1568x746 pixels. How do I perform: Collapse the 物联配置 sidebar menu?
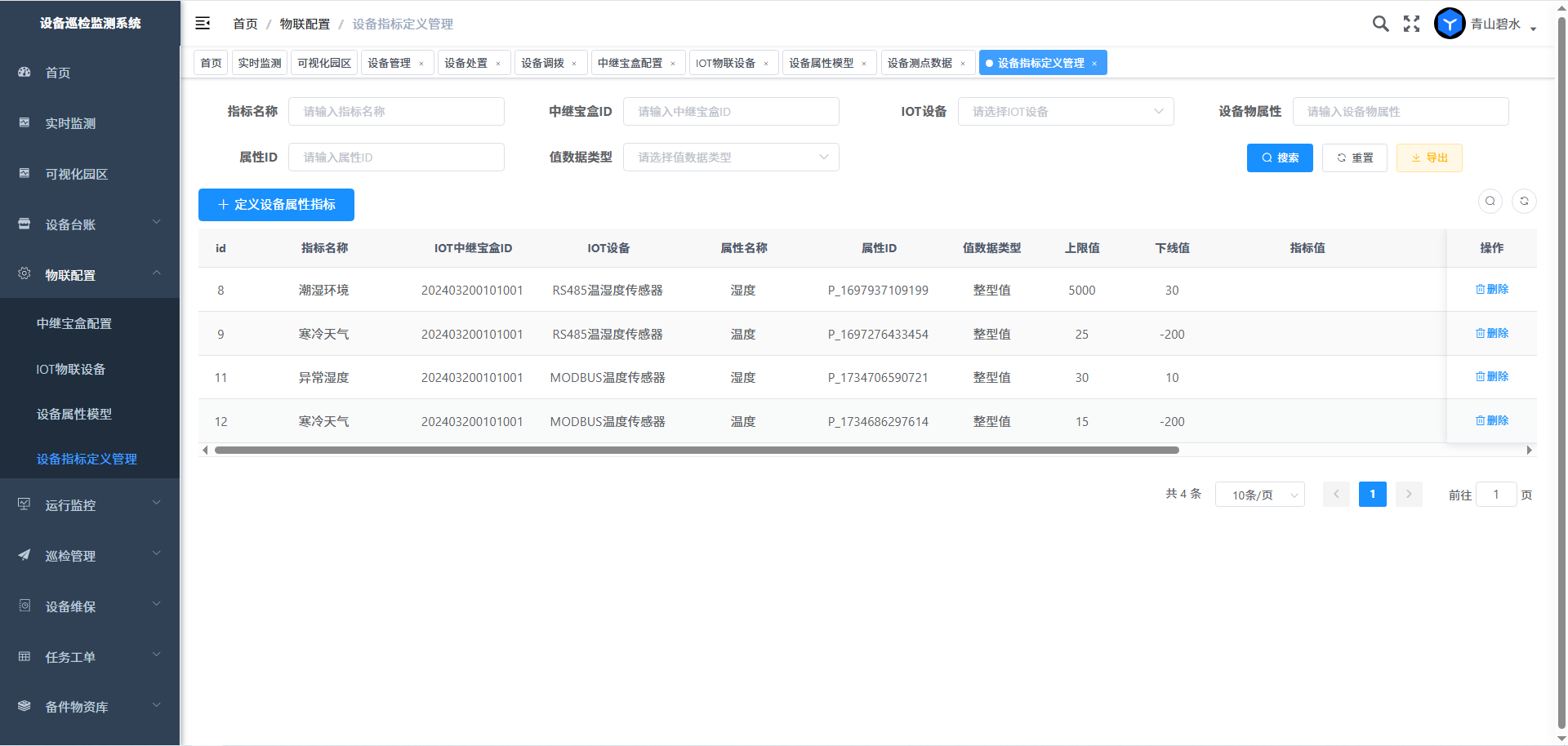click(x=90, y=275)
